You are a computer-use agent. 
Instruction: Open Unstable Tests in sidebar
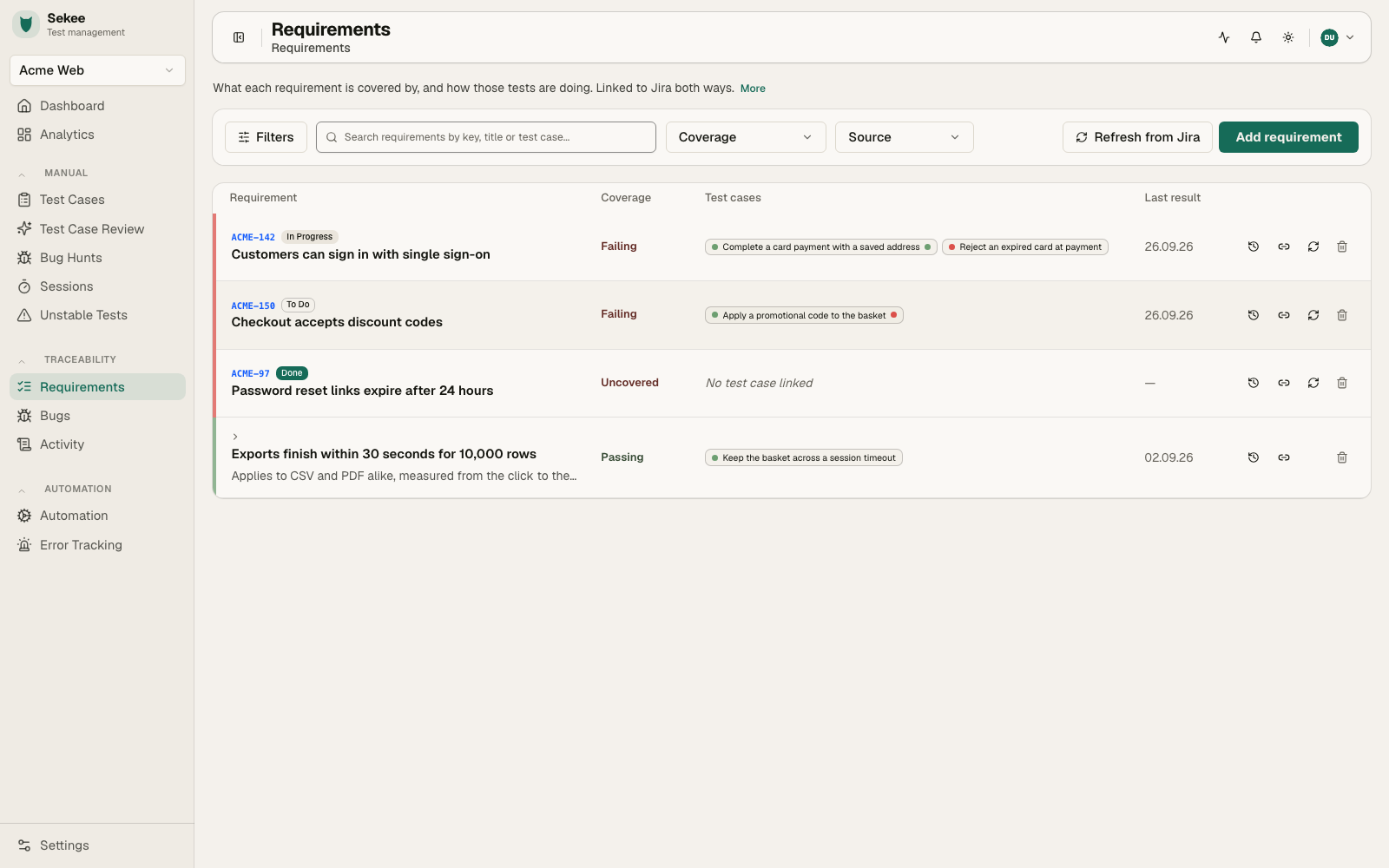tap(97, 315)
